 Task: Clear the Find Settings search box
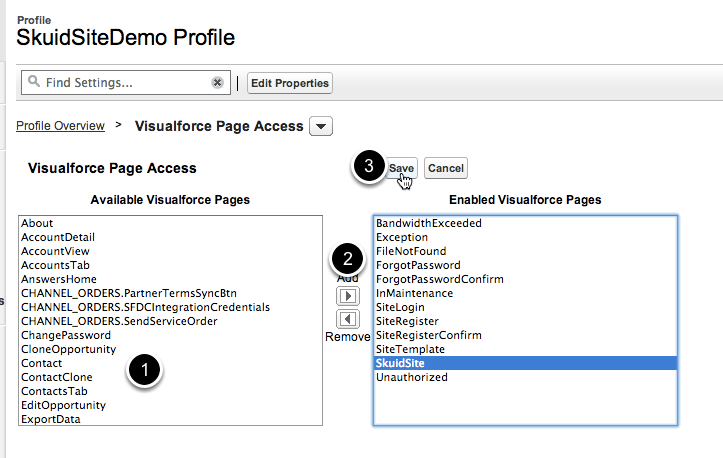coord(217,83)
